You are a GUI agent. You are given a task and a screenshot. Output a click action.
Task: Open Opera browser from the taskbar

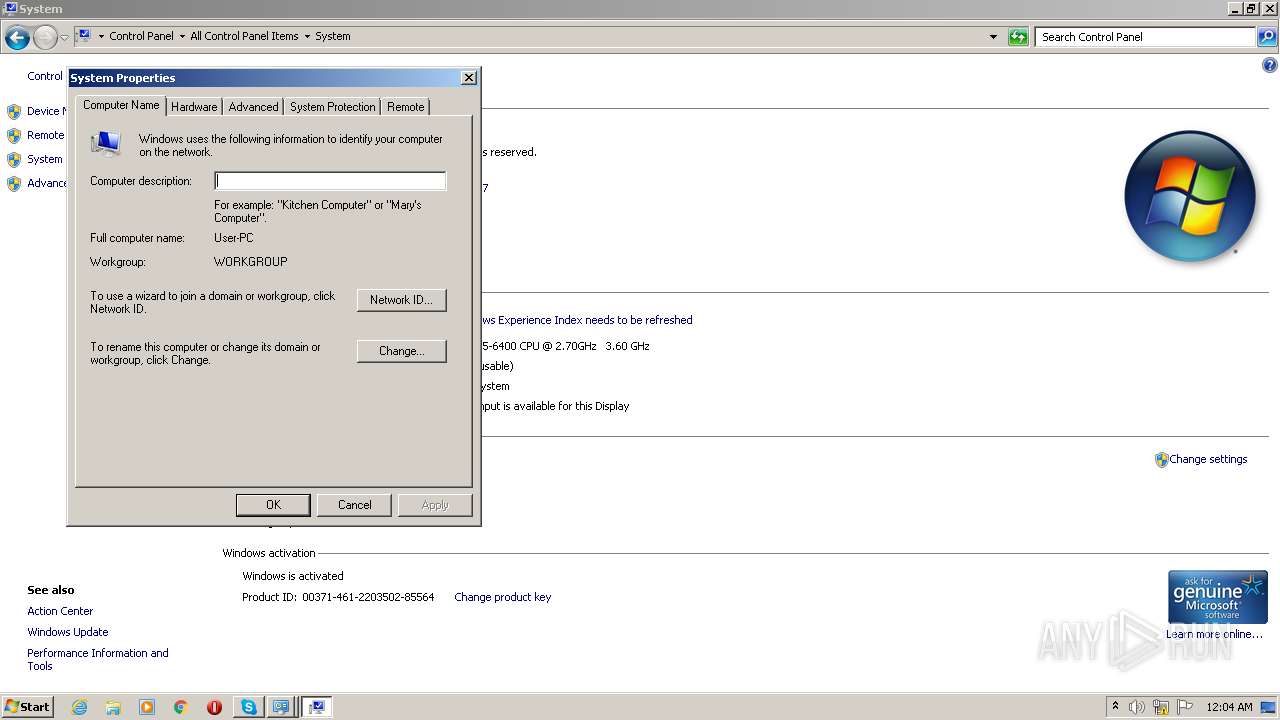214,707
